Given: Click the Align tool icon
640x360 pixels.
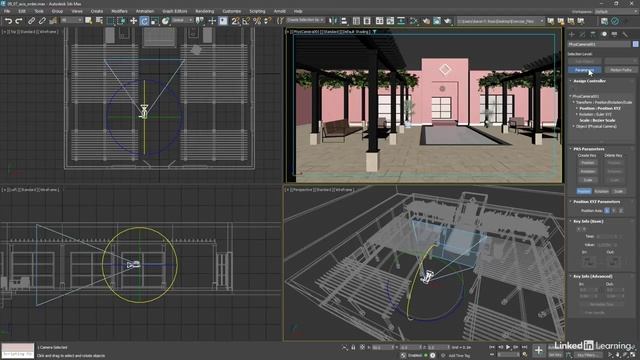Looking at the screenshot, I should (x=344, y=21).
